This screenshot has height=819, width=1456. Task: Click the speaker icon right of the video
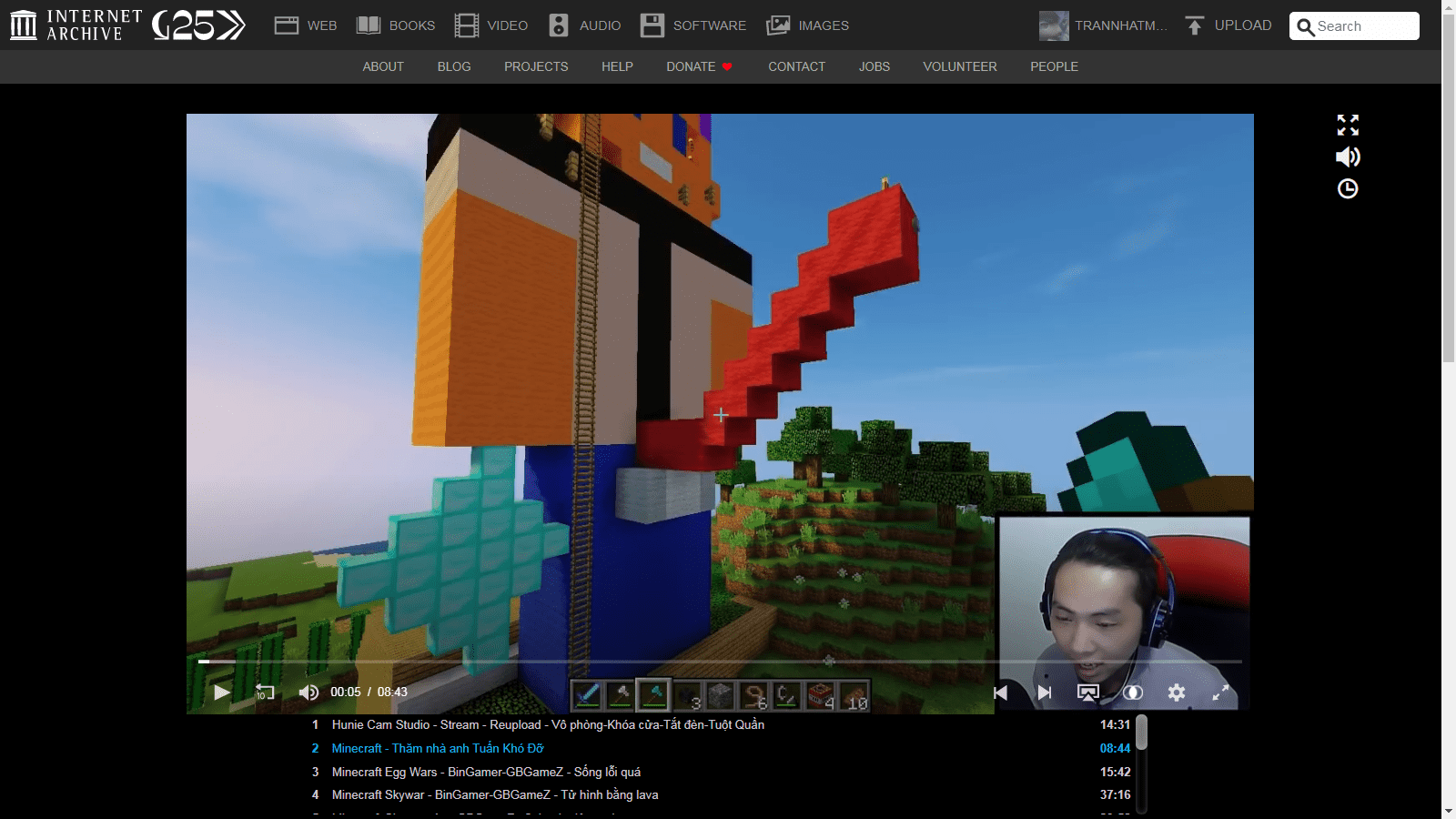click(1348, 157)
